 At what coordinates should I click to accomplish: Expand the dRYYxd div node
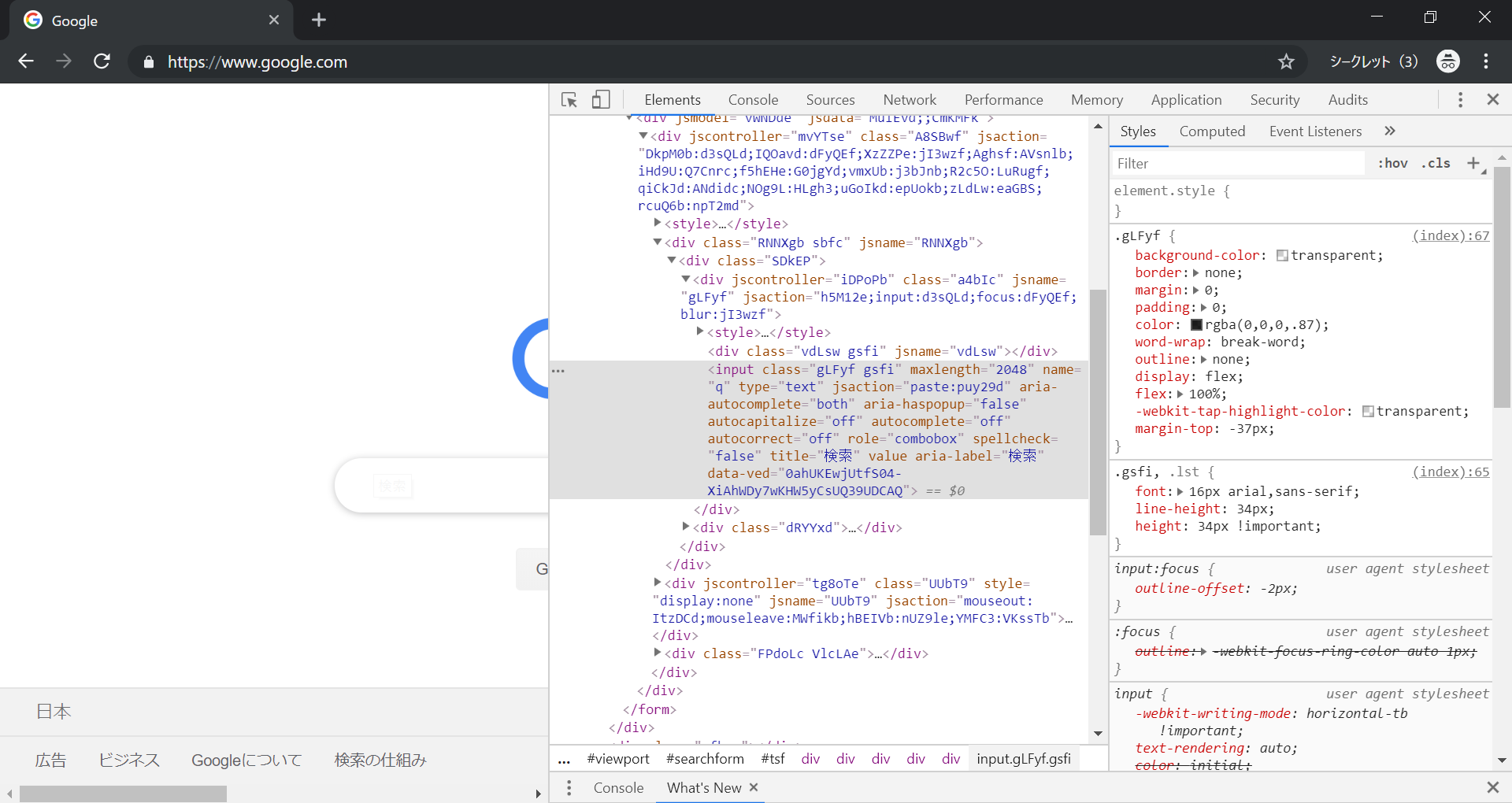(686, 527)
